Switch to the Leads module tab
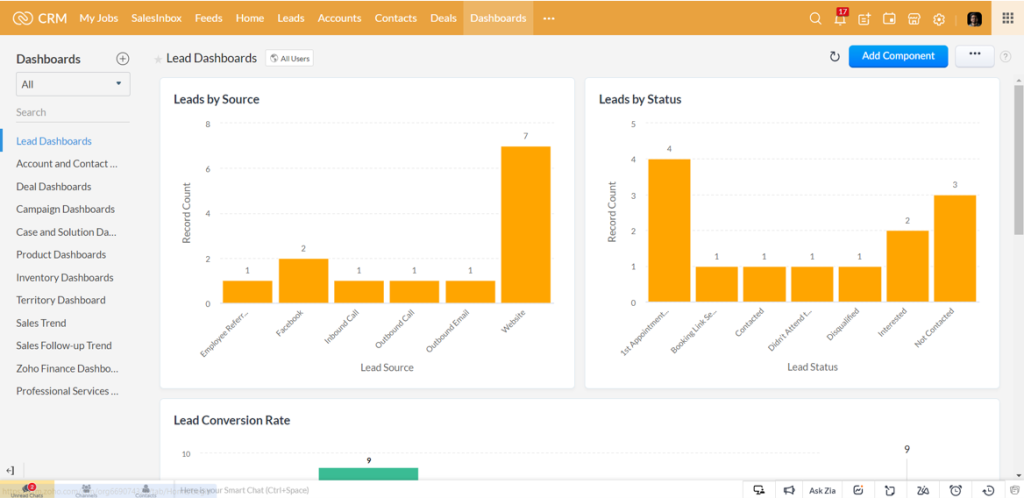 (291, 18)
